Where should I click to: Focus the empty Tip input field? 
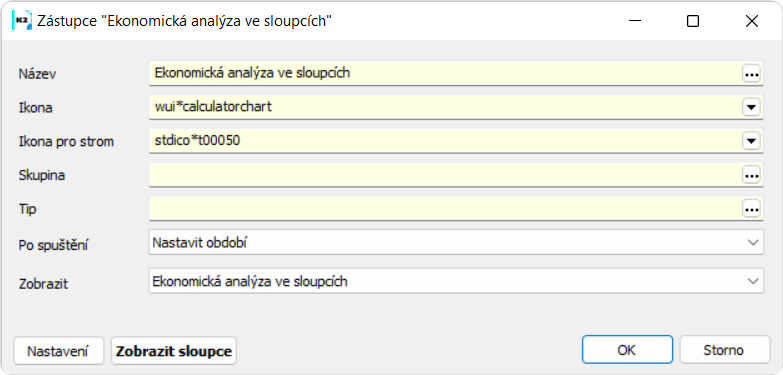point(444,209)
